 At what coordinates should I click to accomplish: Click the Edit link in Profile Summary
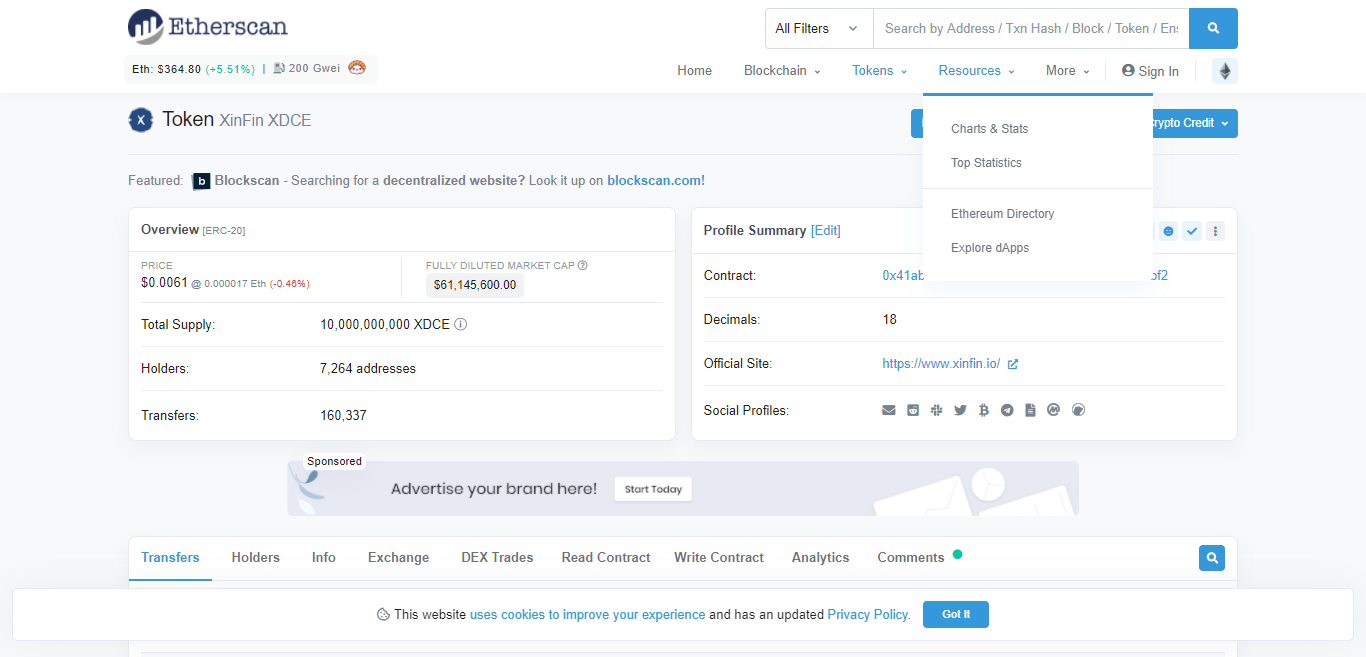(x=826, y=231)
